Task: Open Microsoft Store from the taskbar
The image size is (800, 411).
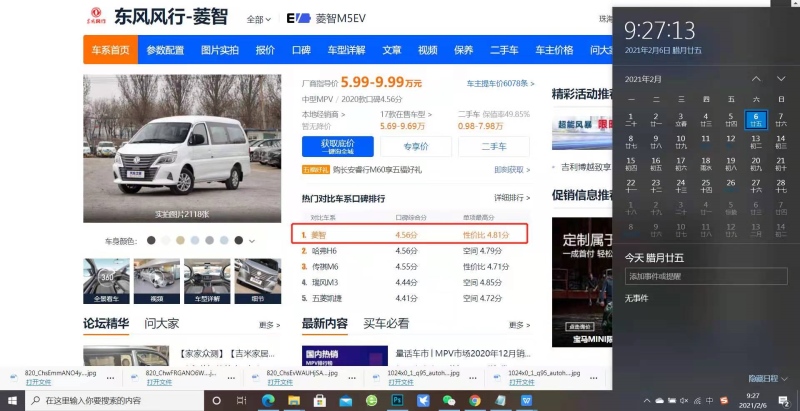Action: [x=320, y=400]
